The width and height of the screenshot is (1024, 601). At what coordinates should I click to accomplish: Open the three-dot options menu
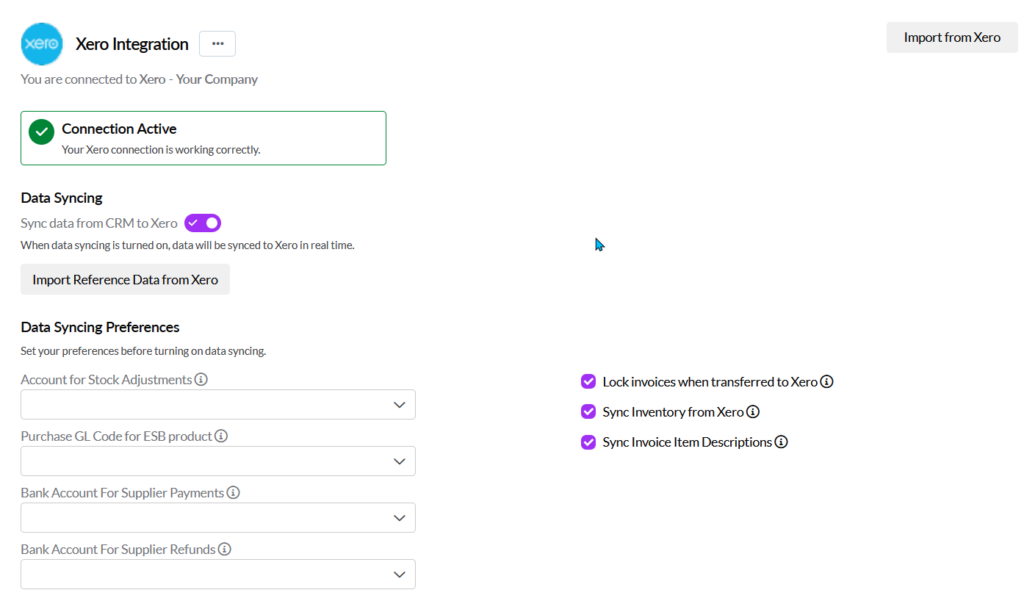point(217,44)
